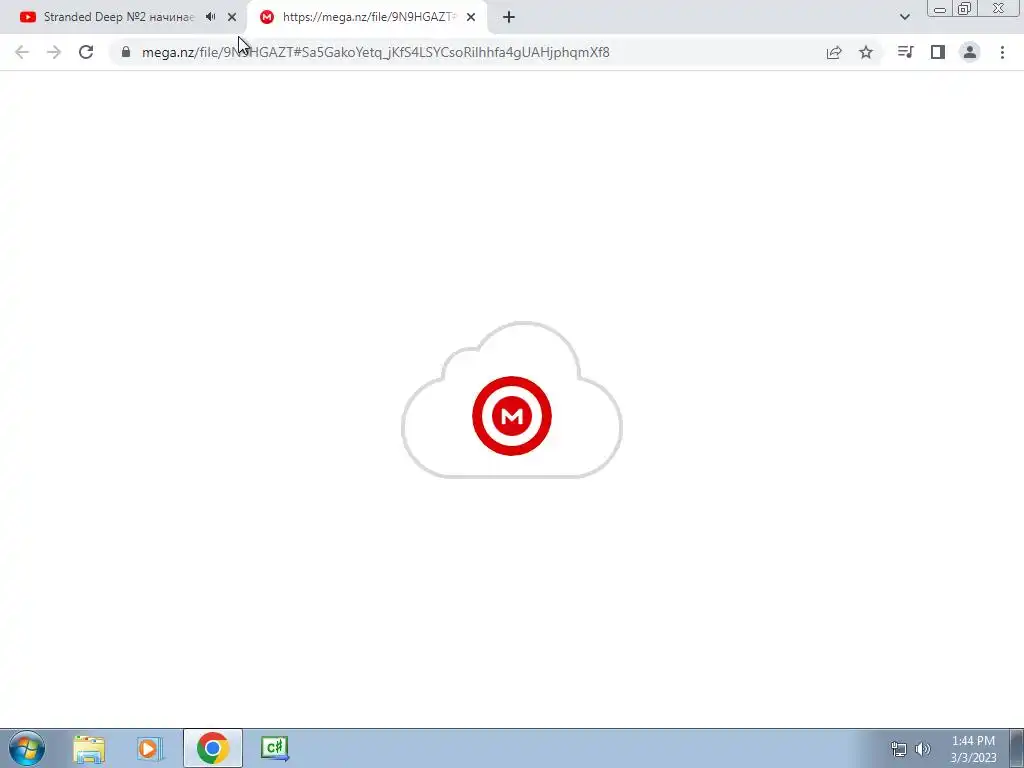The height and width of the screenshot is (768, 1024).
Task: Reload the mega.nz page
Action: click(x=86, y=52)
